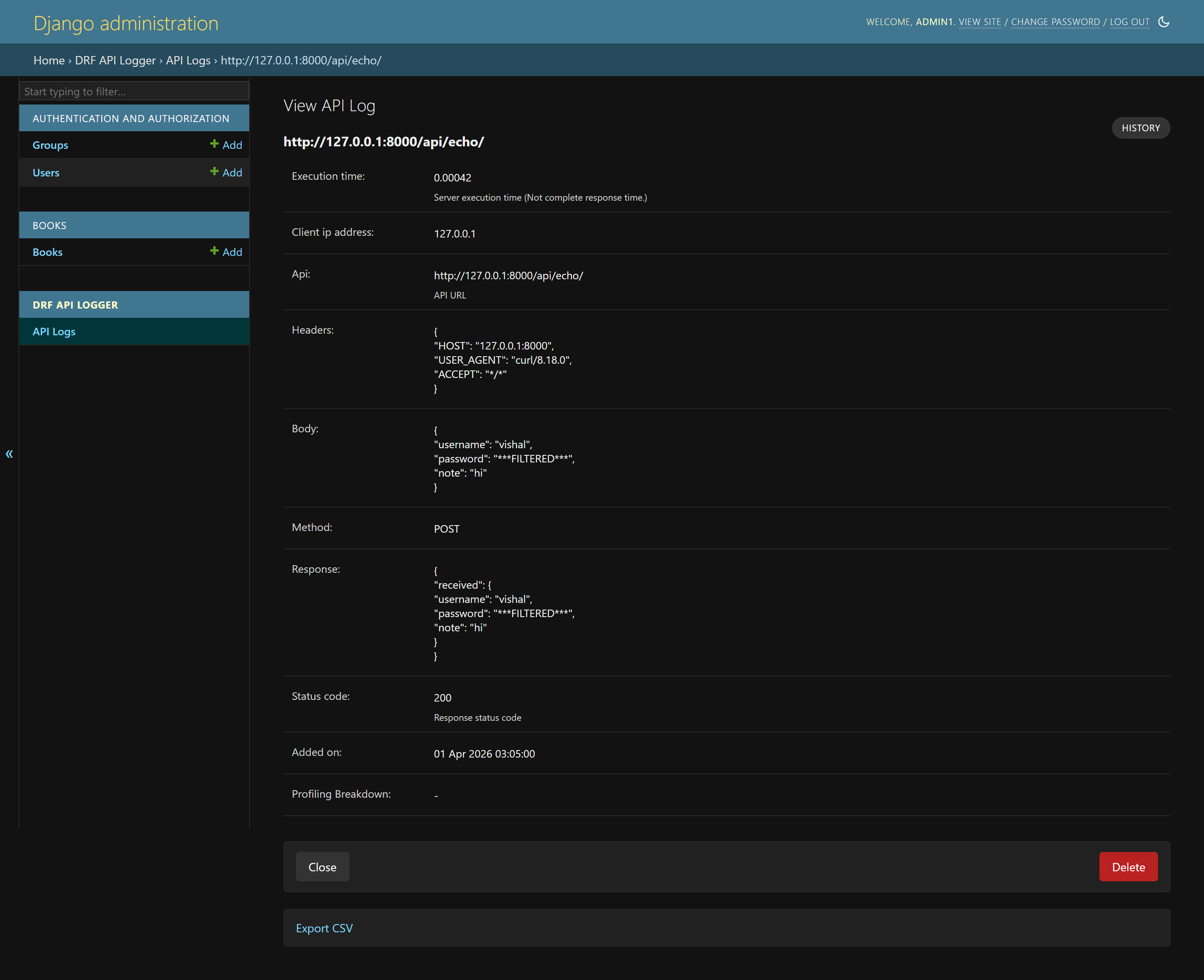The image size is (1204, 980).
Task: Open DRF API Logger in the breadcrumb
Action: [x=115, y=60]
